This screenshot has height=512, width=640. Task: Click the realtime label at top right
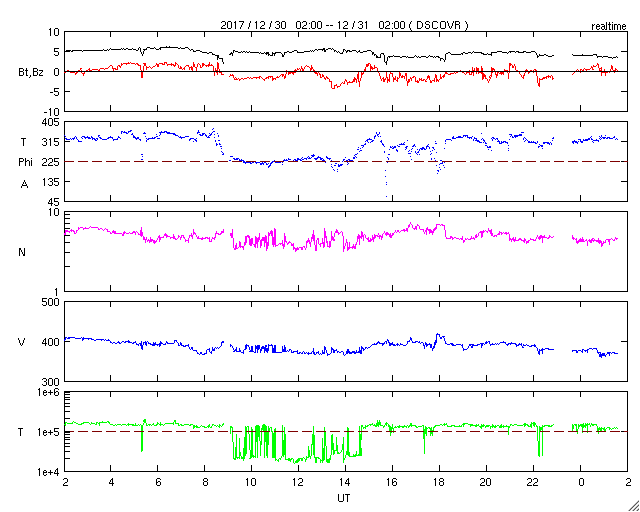pyautogui.click(x=609, y=24)
